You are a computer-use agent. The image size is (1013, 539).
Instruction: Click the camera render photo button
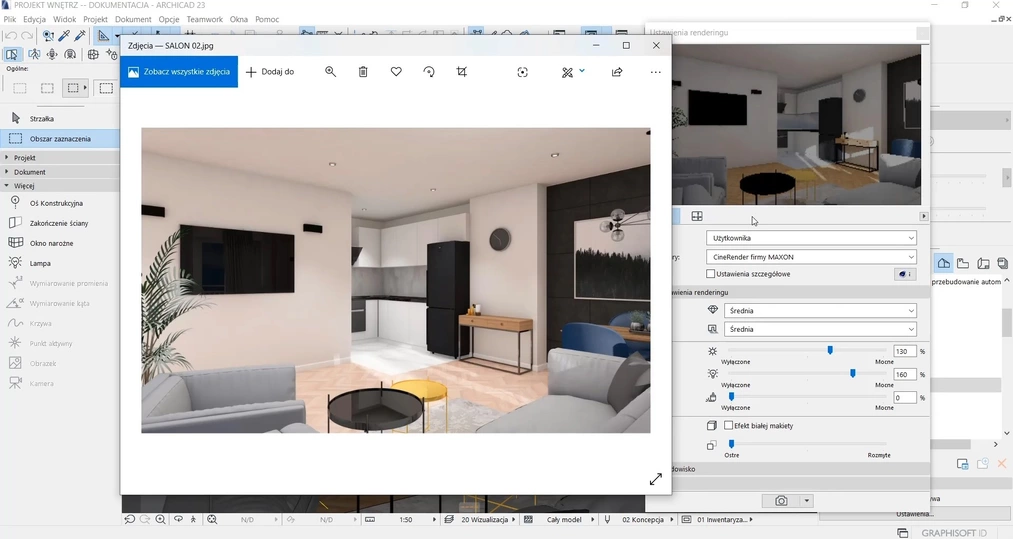(781, 501)
